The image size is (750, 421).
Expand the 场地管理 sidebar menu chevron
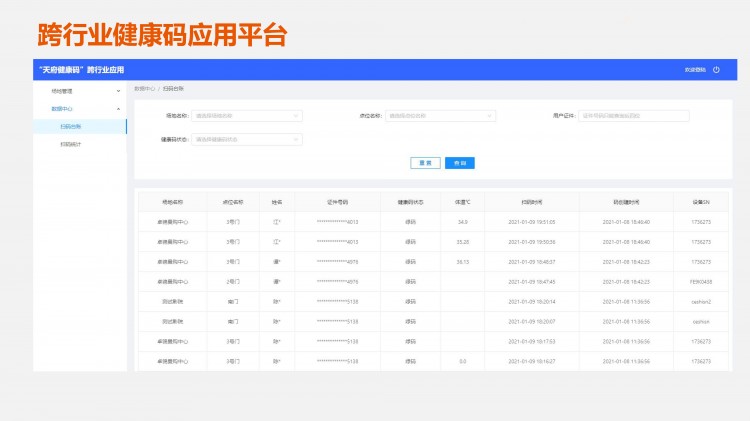point(118,91)
